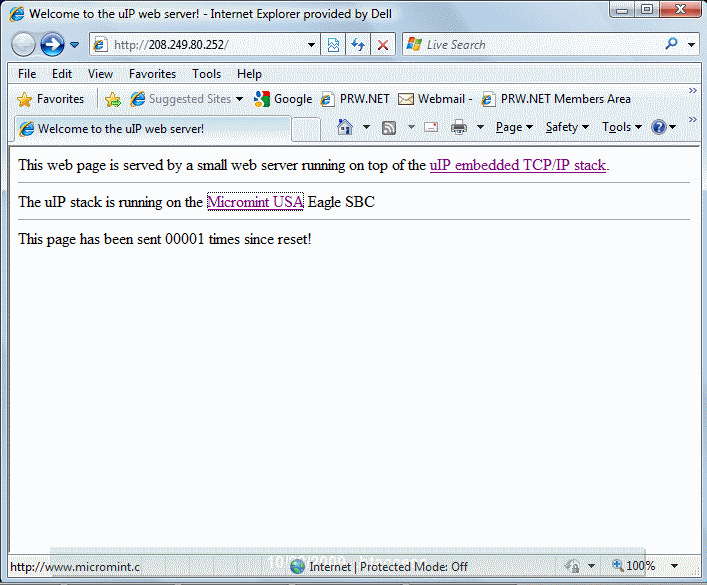Open the Safety dropdown menu

tap(567, 127)
